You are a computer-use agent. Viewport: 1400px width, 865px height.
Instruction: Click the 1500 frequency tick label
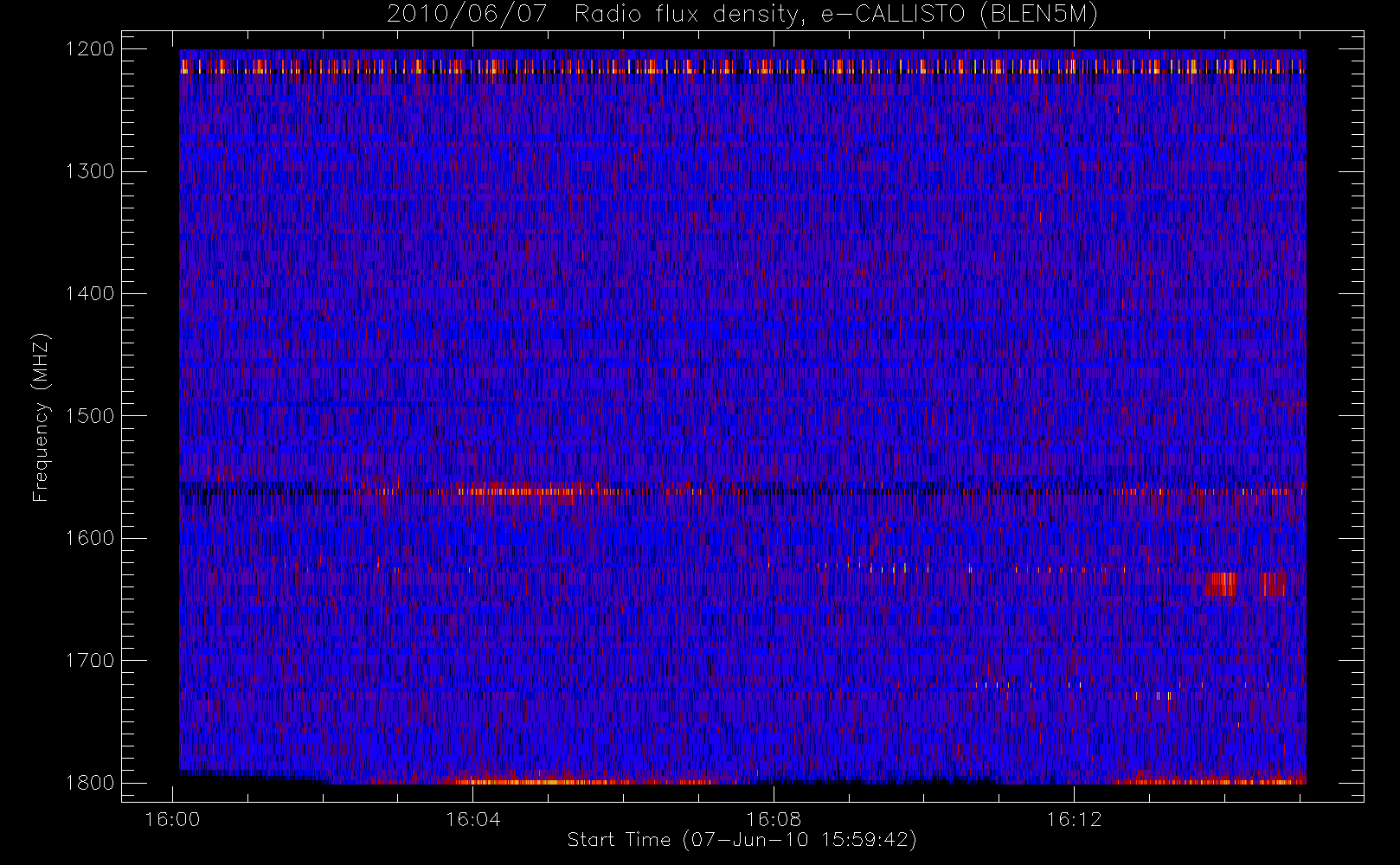coord(90,416)
